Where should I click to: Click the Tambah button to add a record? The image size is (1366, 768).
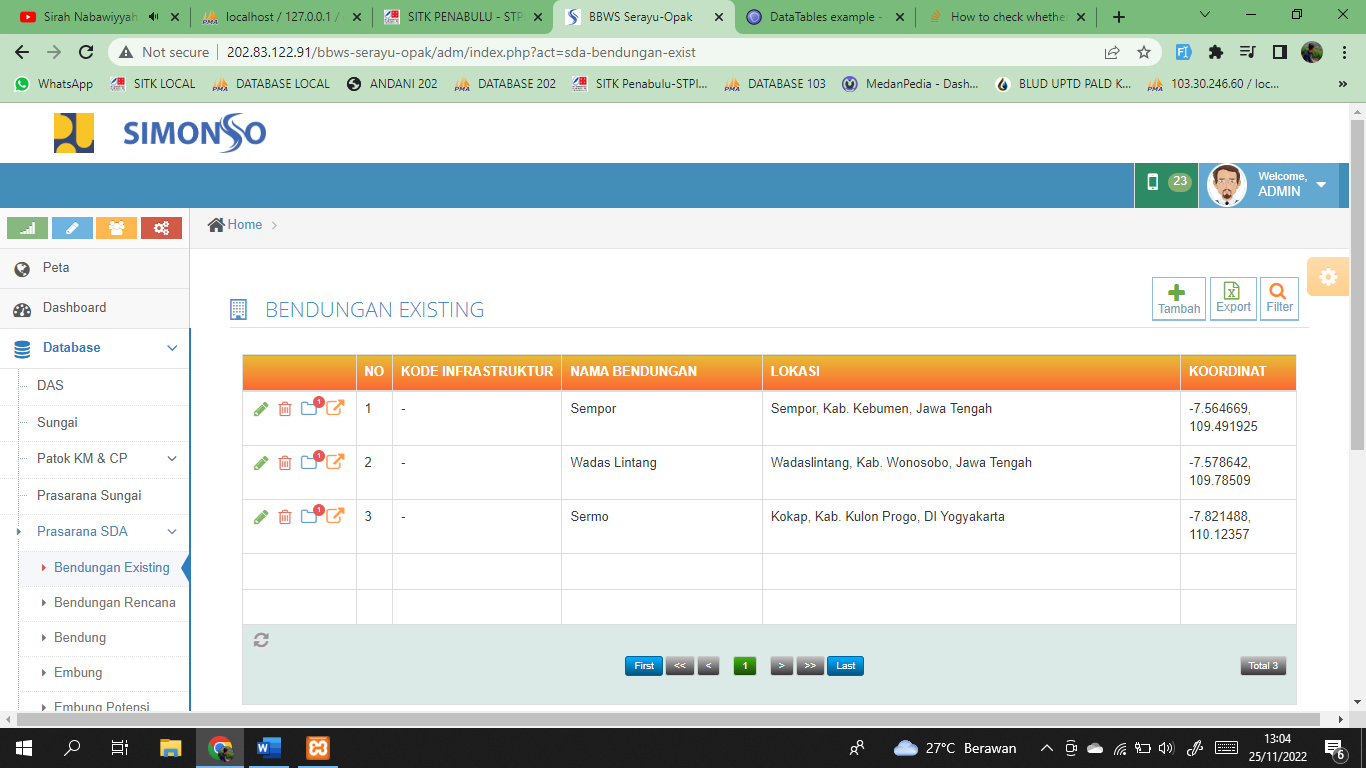[1179, 299]
